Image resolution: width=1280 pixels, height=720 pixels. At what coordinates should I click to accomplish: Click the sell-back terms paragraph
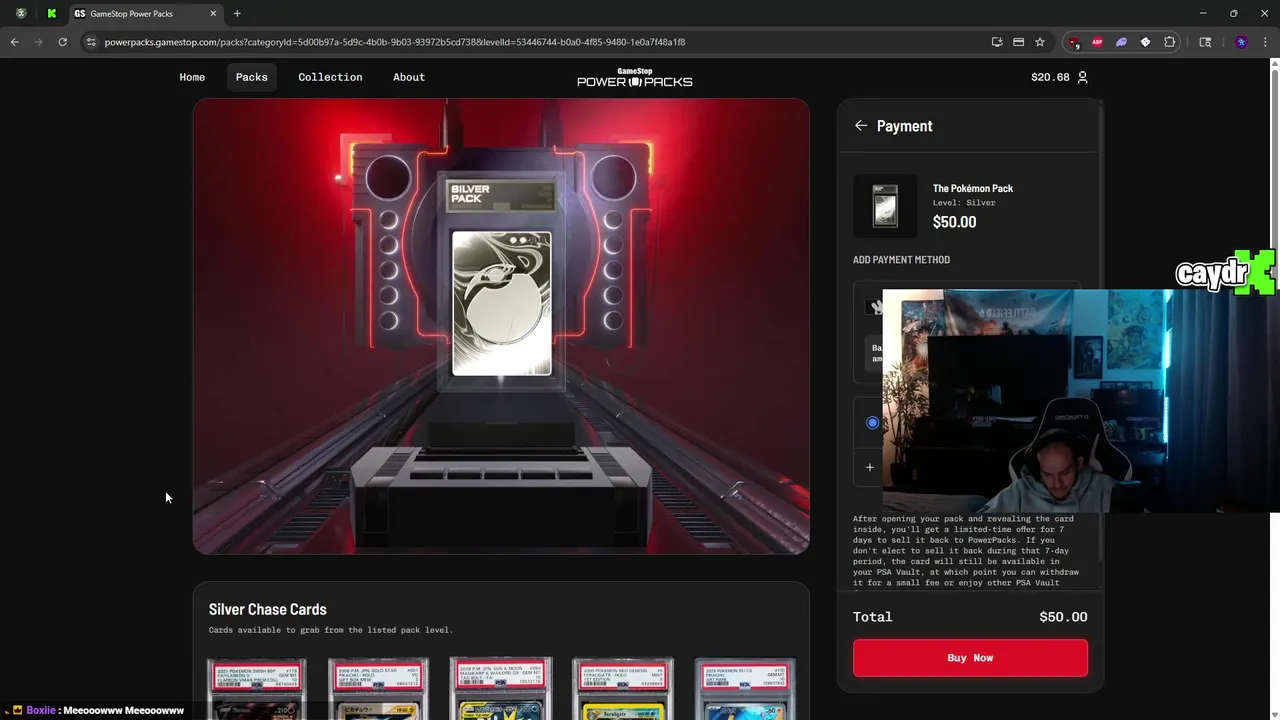coord(966,551)
